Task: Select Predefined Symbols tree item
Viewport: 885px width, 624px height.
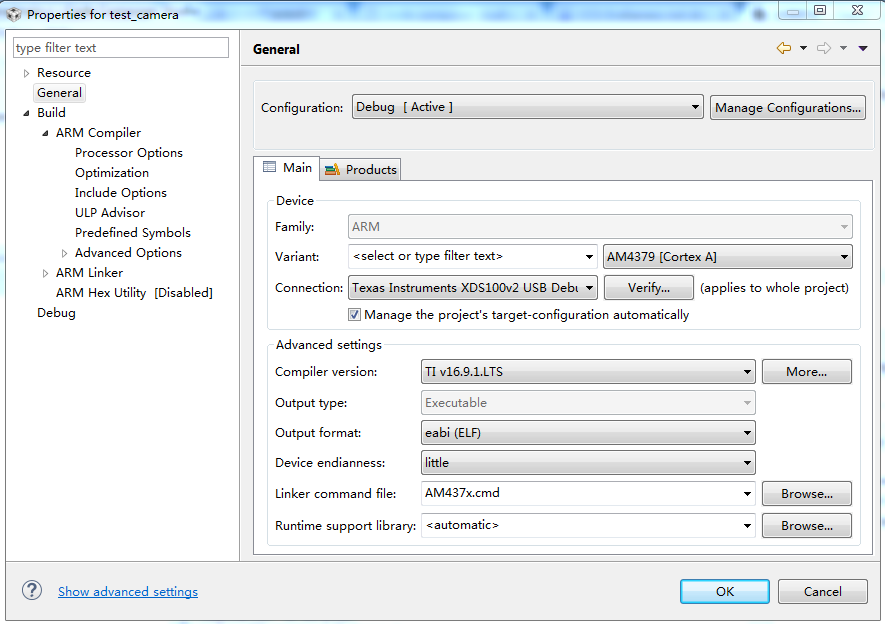Action: pyautogui.click(x=133, y=233)
